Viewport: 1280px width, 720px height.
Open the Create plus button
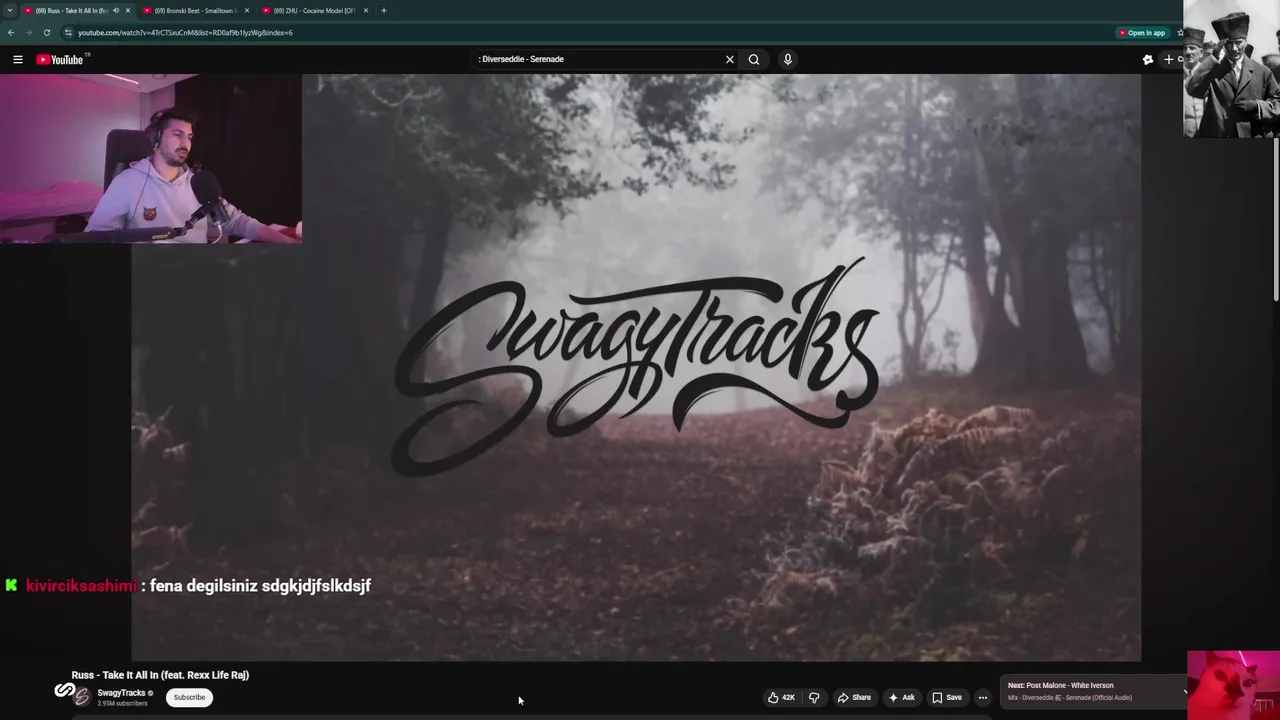pos(1172,59)
